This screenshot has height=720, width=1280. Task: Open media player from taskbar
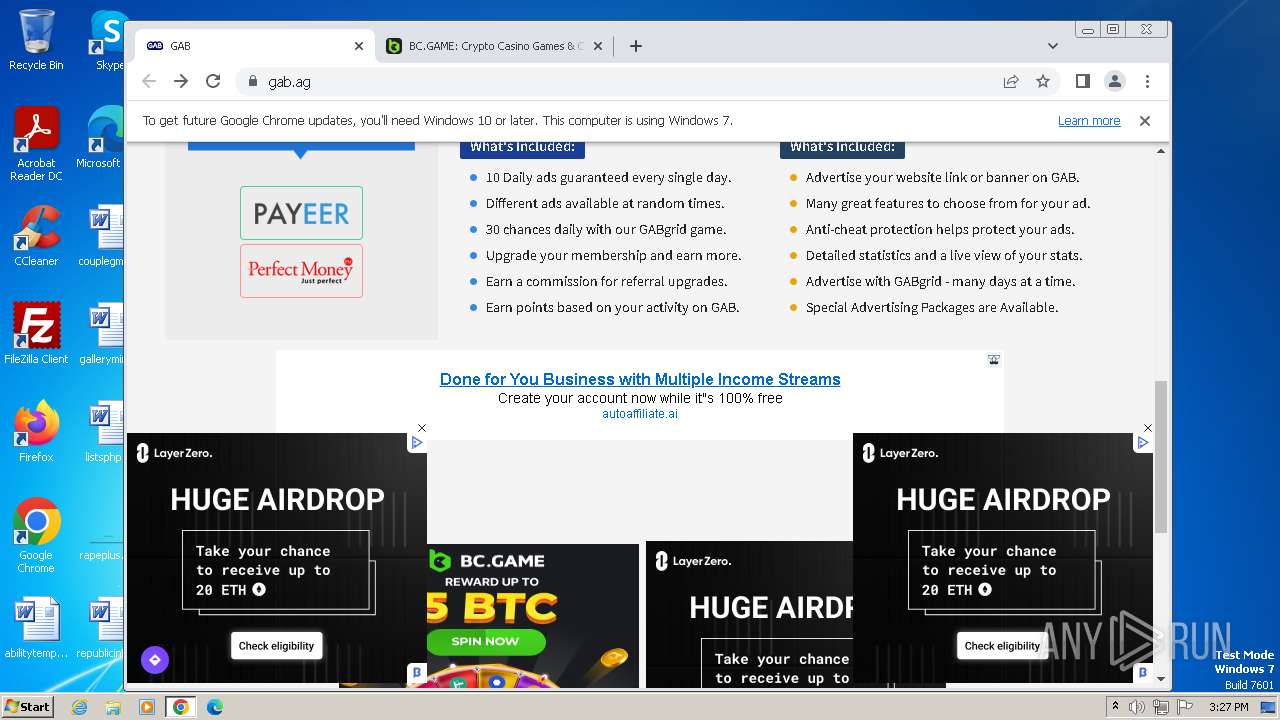(x=147, y=707)
